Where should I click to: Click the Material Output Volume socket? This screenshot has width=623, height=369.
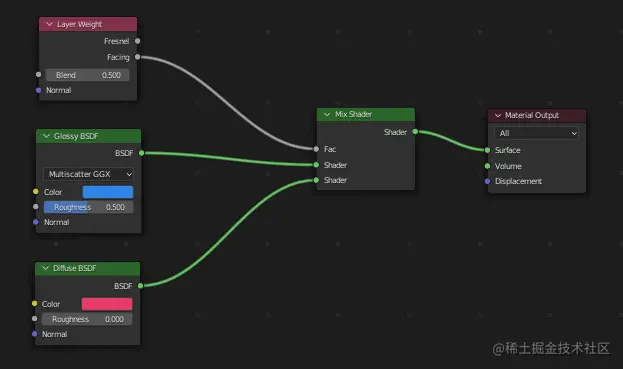tap(488, 166)
